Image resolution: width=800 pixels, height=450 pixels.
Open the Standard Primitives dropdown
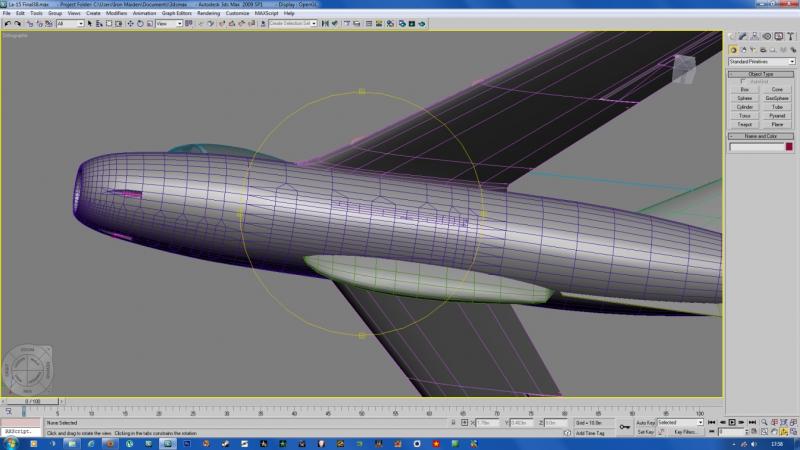pyautogui.click(x=762, y=62)
